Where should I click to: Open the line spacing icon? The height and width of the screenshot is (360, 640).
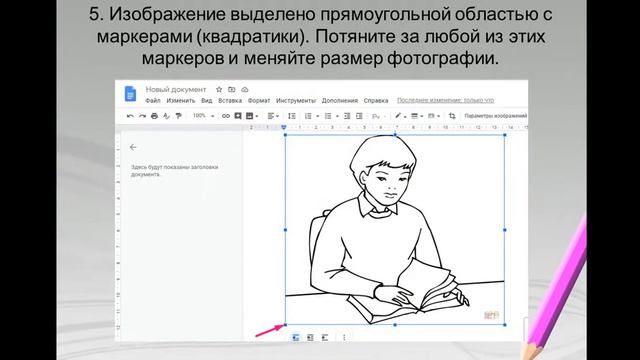(x=292, y=116)
